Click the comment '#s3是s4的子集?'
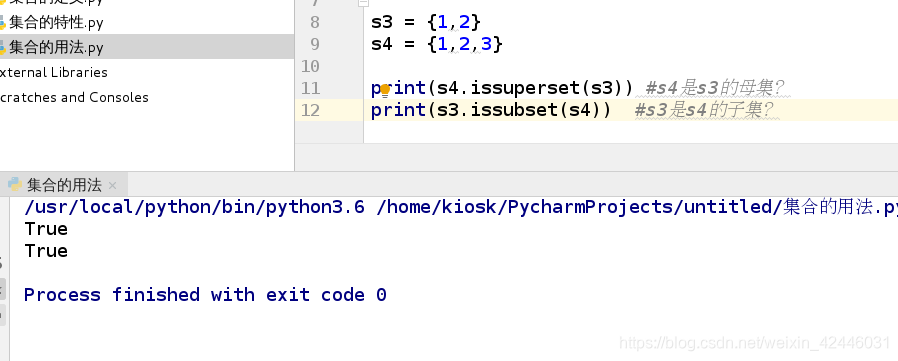 (x=704, y=110)
